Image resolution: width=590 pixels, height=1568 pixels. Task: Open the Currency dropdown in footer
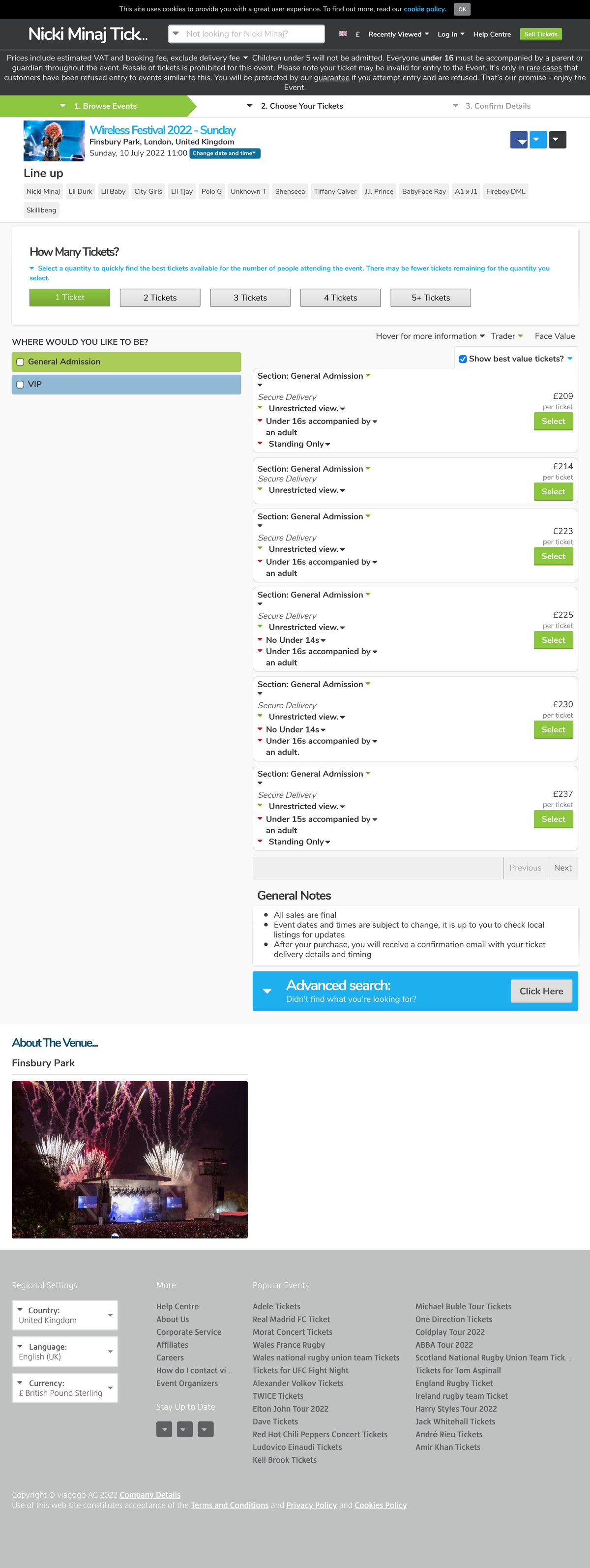(65, 1388)
